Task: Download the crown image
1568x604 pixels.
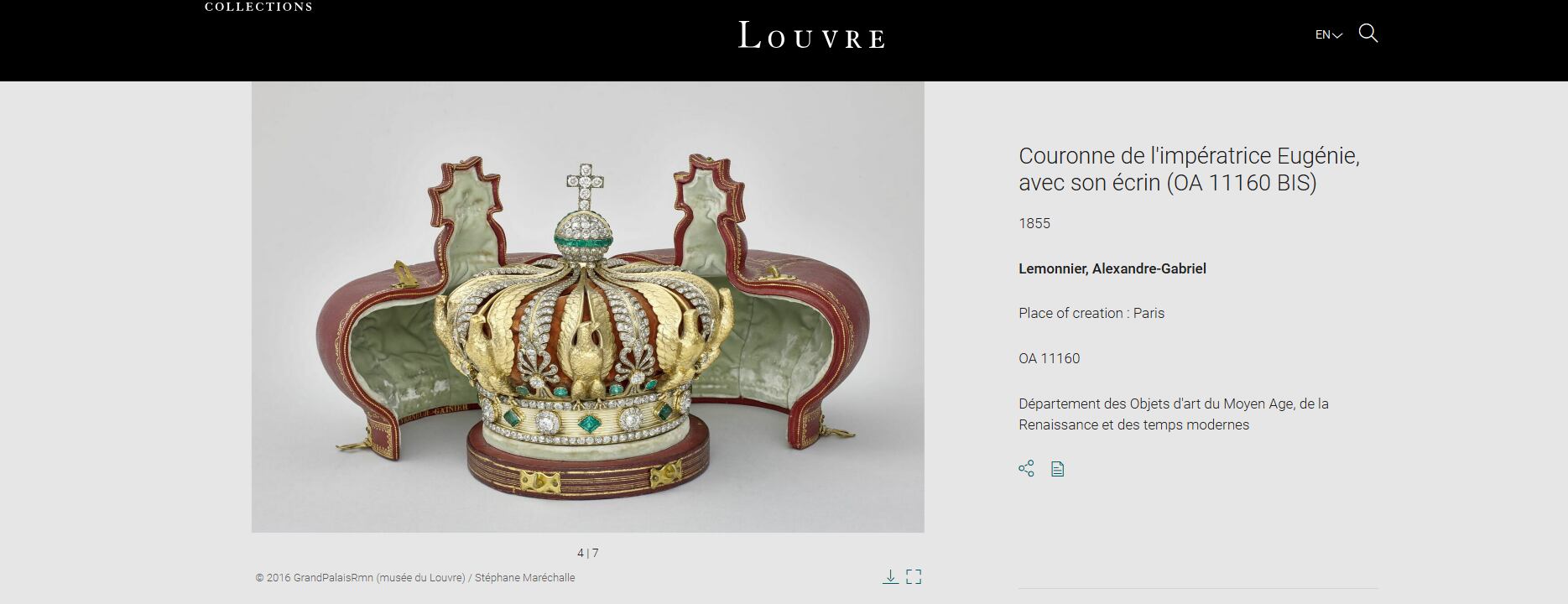Action: pyautogui.click(x=890, y=576)
